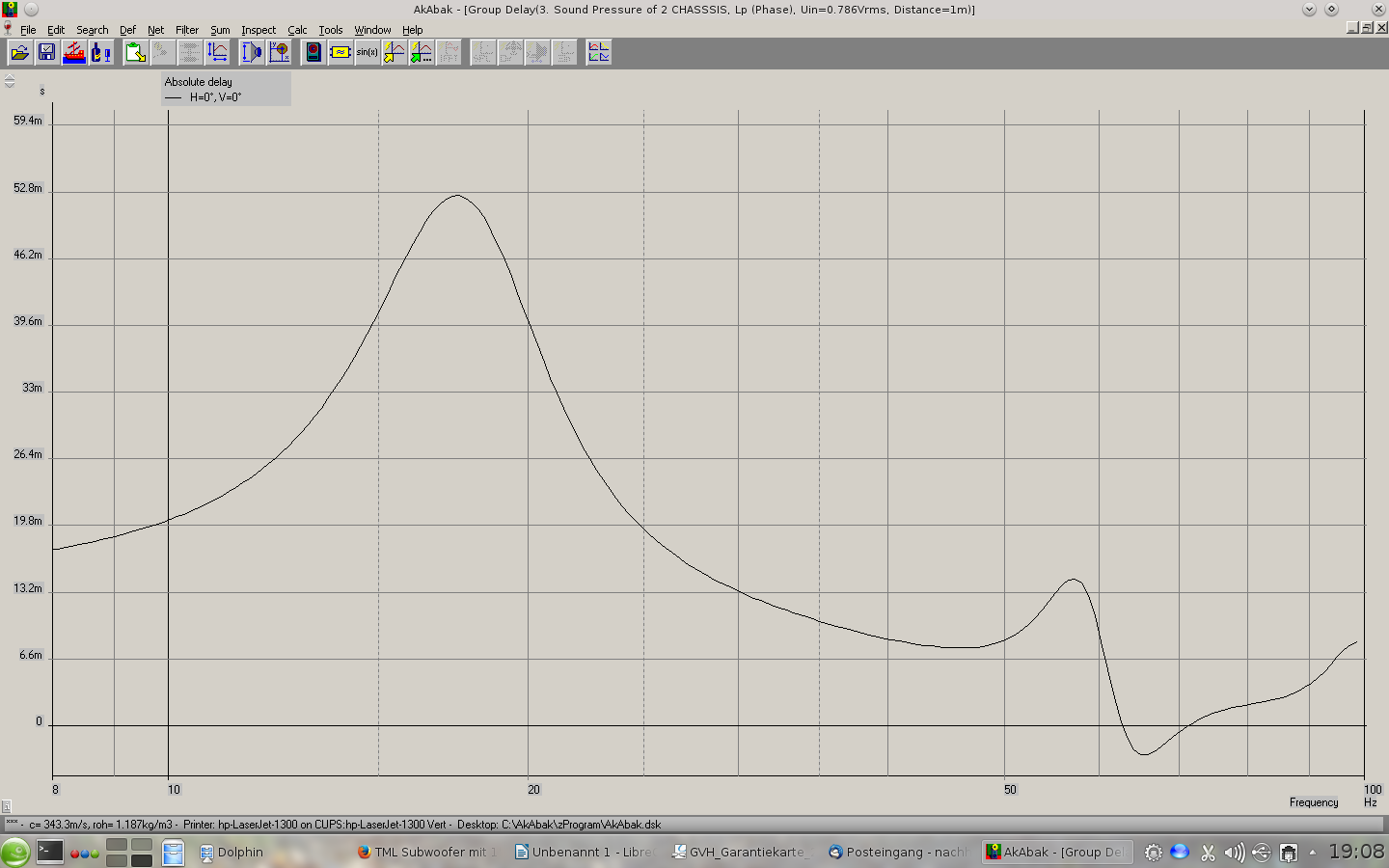Click the Absolute delay legend box
This screenshot has height=868, width=1389.
point(226,90)
